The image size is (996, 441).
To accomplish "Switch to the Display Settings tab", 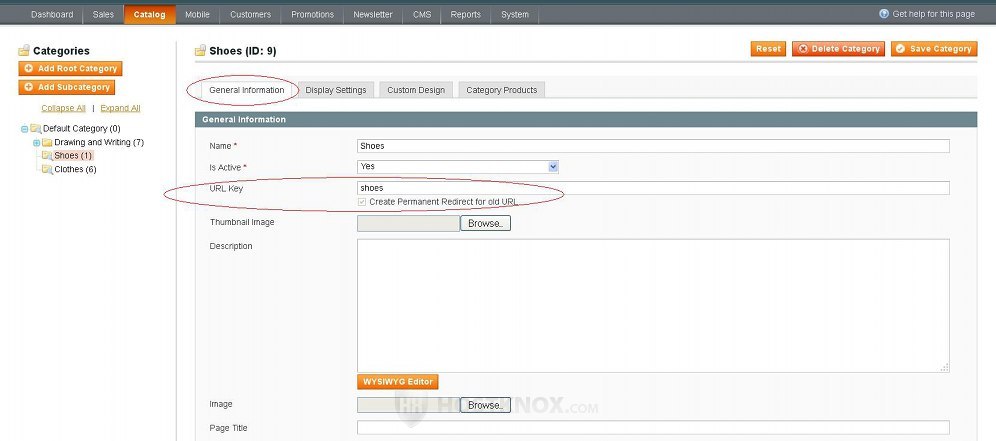I will (336, 90).
